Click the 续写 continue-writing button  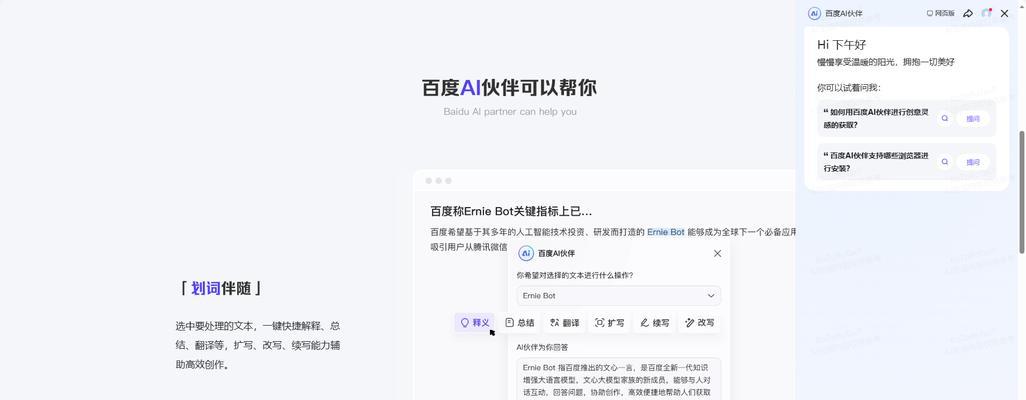point(654,323)
